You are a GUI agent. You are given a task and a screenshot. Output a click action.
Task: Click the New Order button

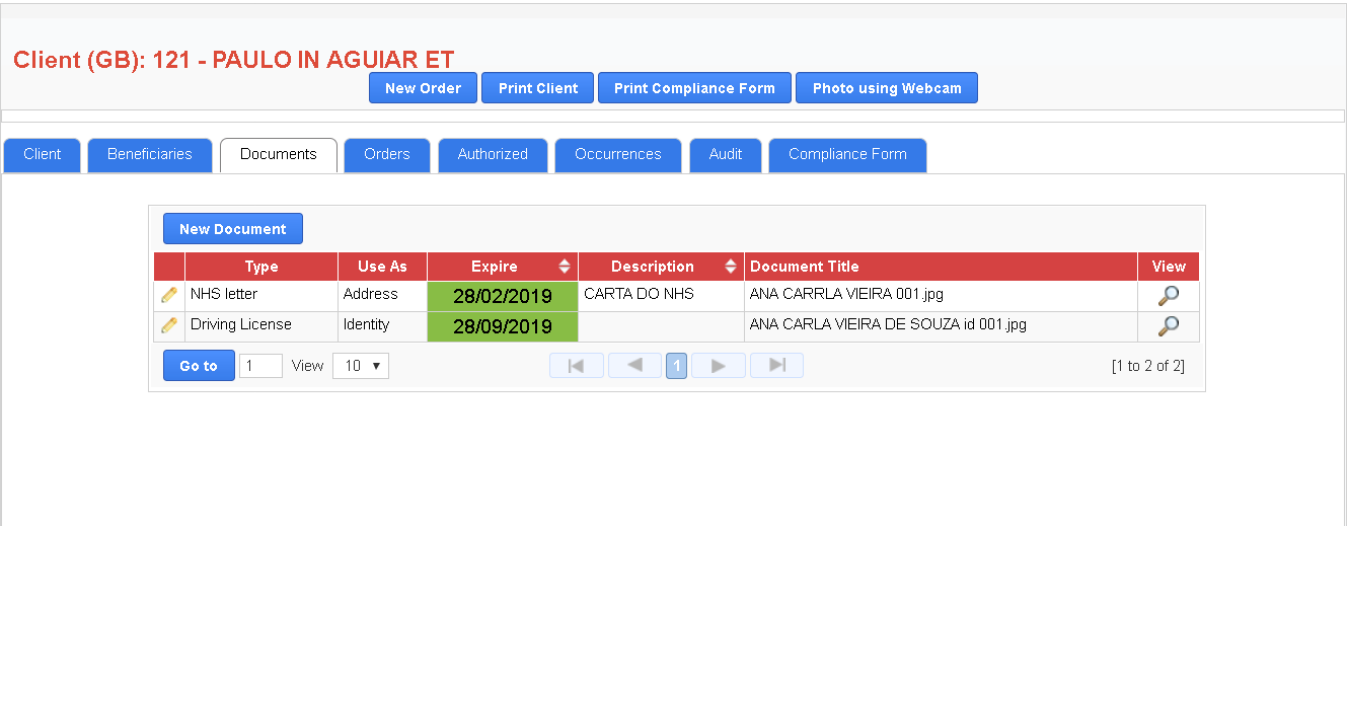click(423, 88)
